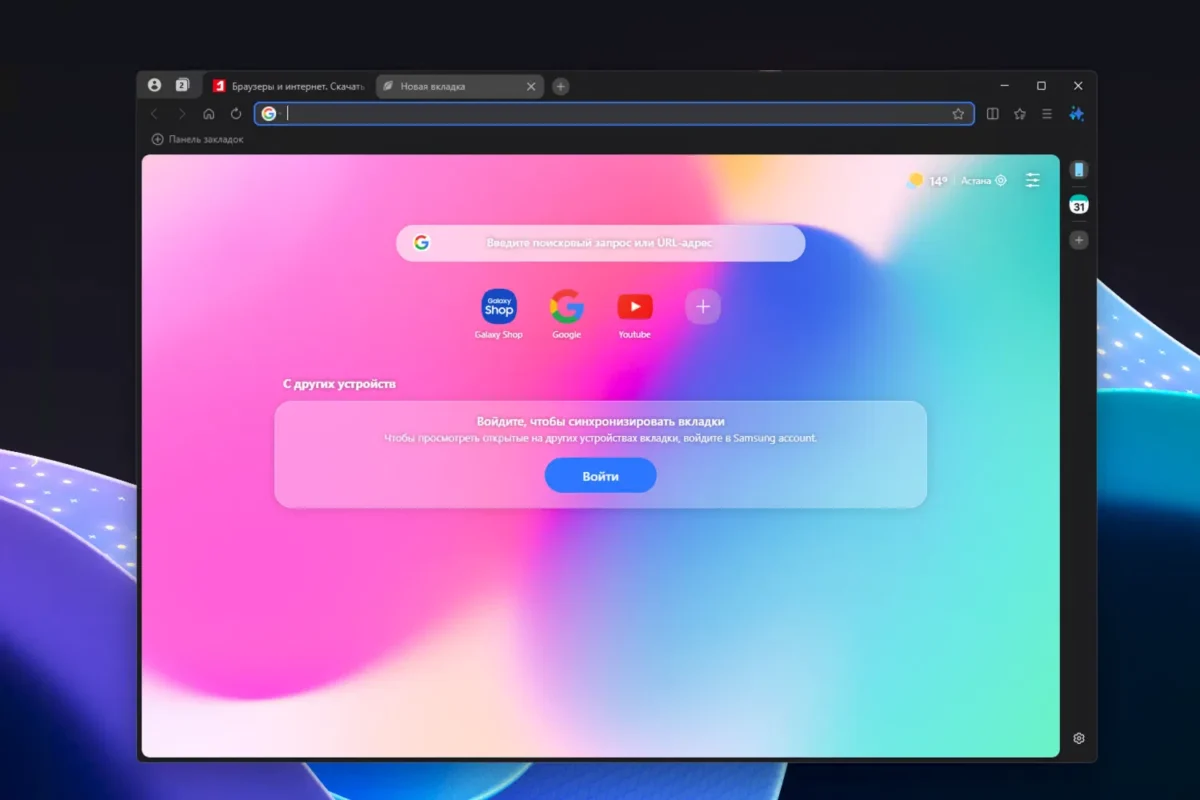The height and width of the screenshot is (800, 1200).
Task: Enter split-screen view from the toolbar
Action: click(991, 114)
